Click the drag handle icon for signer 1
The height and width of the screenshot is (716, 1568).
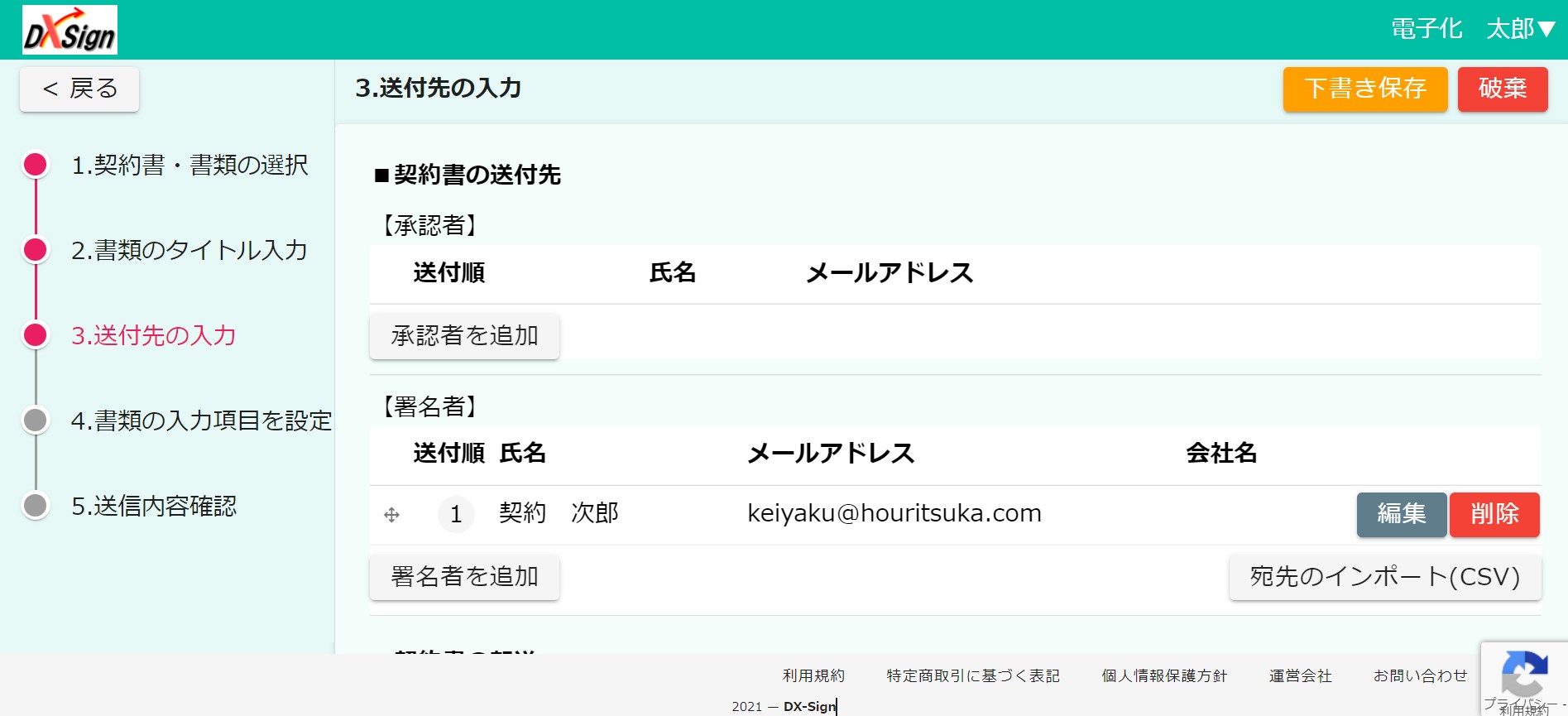pyautogui.click(x=392, y=515)
